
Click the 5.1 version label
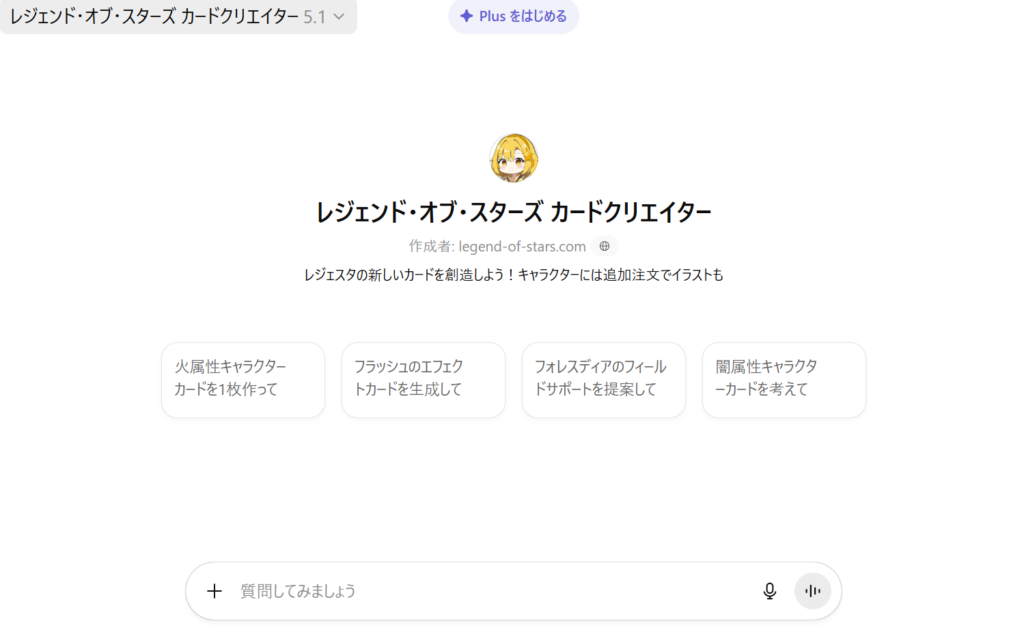[314, 17]
